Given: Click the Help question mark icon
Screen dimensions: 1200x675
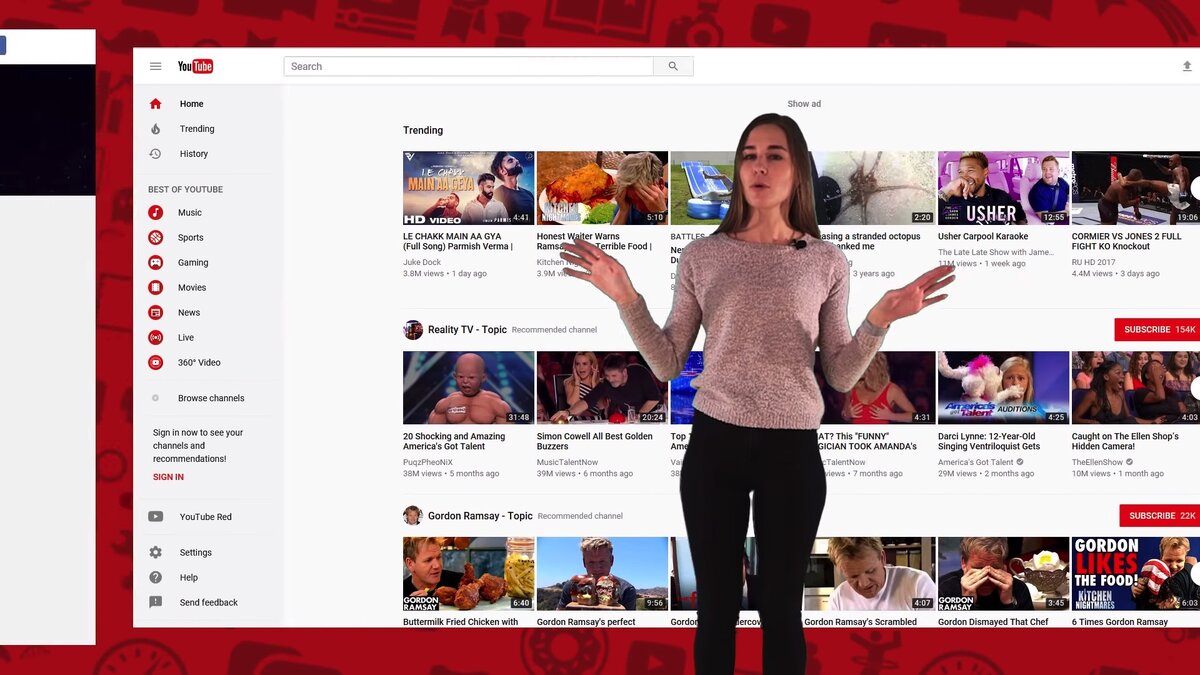Looking at the screenshot, I should (x=155, y=577).
